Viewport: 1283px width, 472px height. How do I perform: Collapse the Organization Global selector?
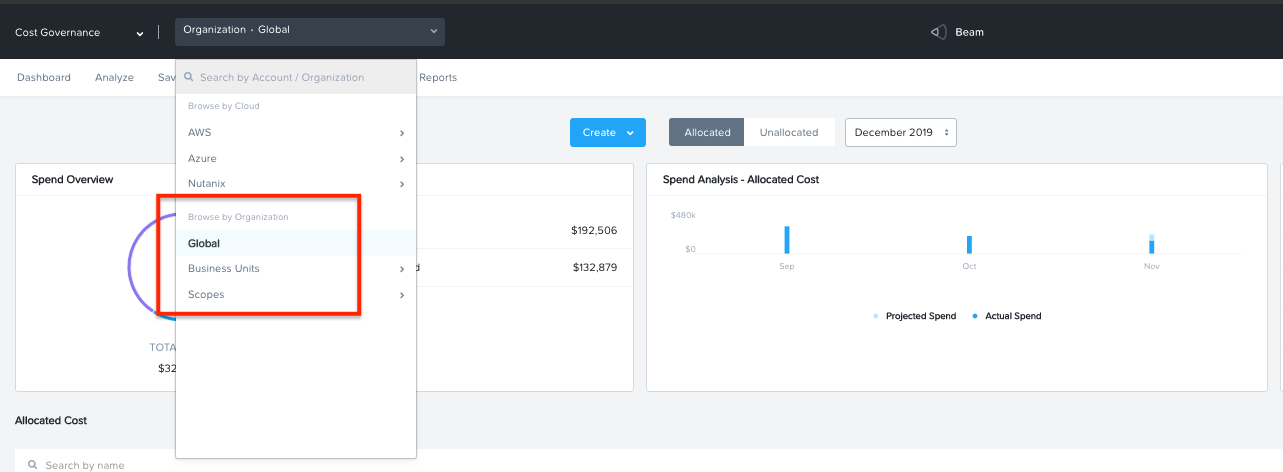(310, 31)
